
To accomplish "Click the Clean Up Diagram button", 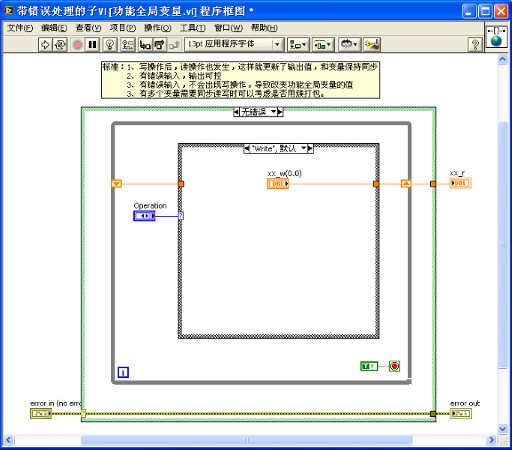I will click(372, 44).
